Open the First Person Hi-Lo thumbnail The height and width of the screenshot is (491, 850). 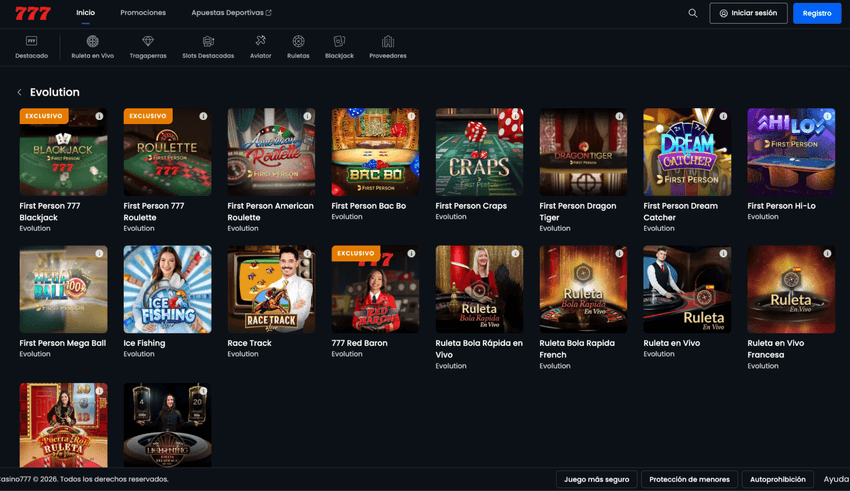click(x=791, y=152)
